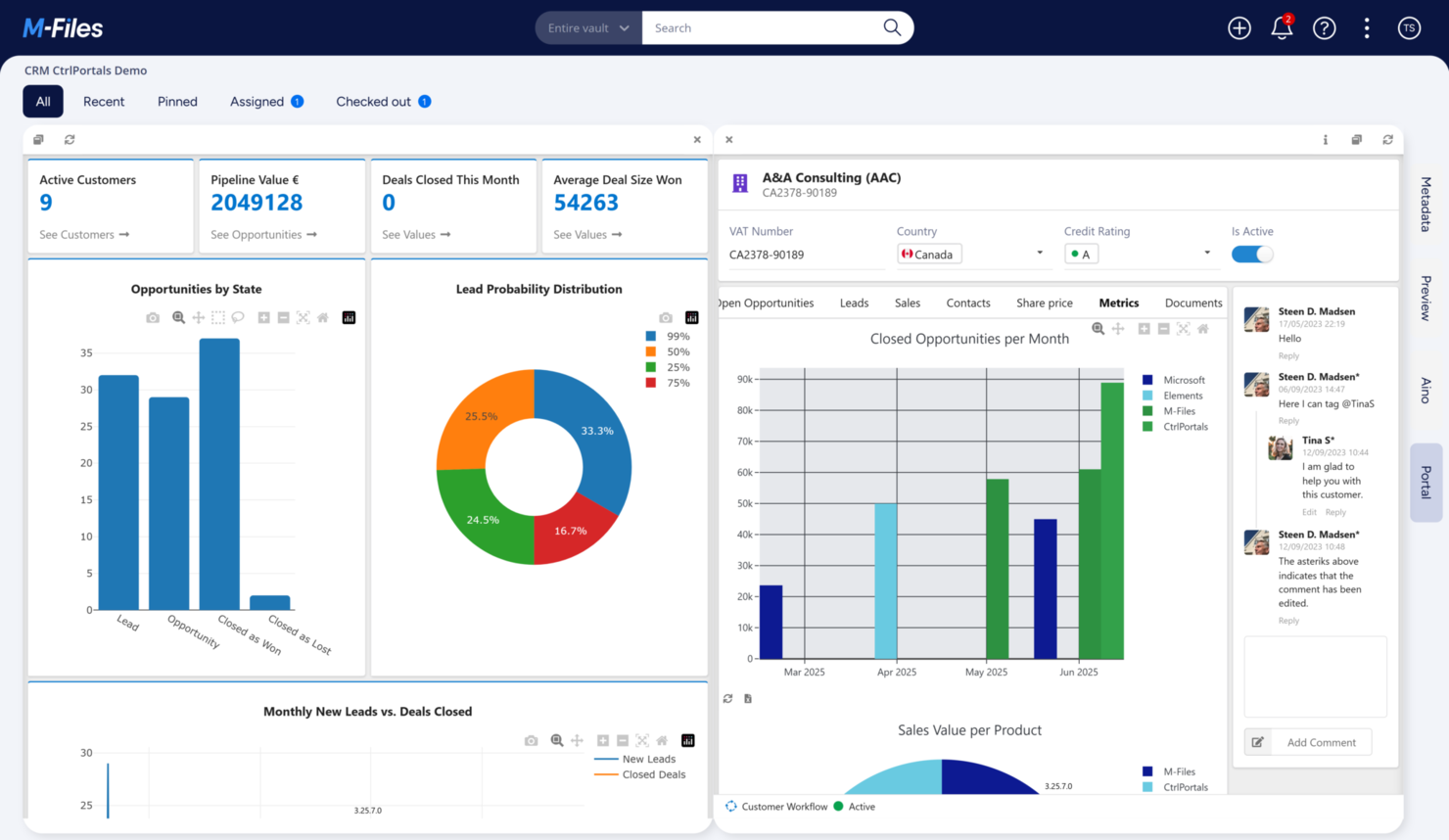Click the autoscale icon on Closed Opportunities chart
The width and height of the screenshot is (1449, 840).
[x=1183, y=329]
